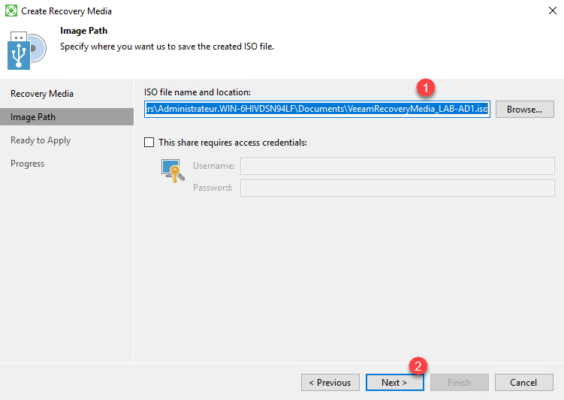Enable 'This share requires access credentials' checkbox
The height and width of the screenshot is (400, 564).
click(149, 142)
